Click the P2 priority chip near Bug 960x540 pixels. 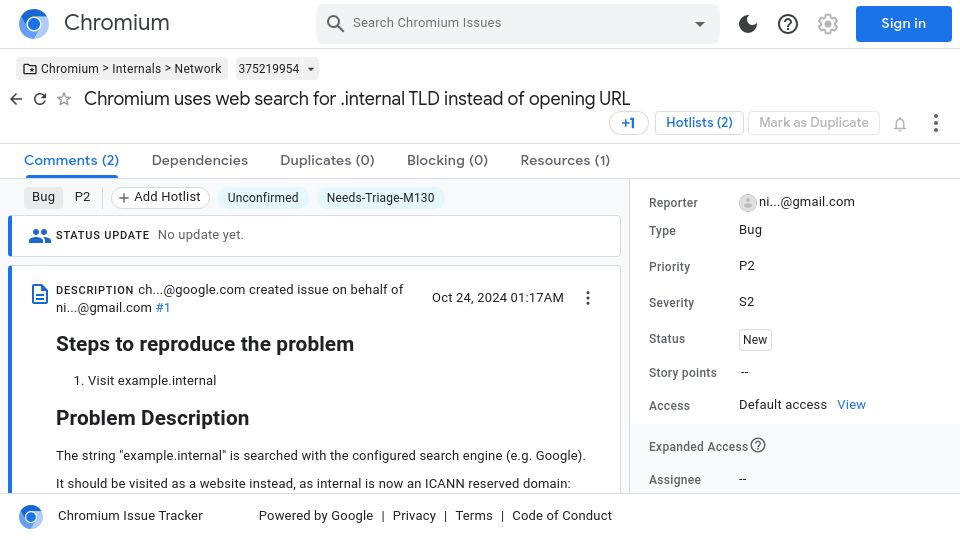(x=82, y=197)
